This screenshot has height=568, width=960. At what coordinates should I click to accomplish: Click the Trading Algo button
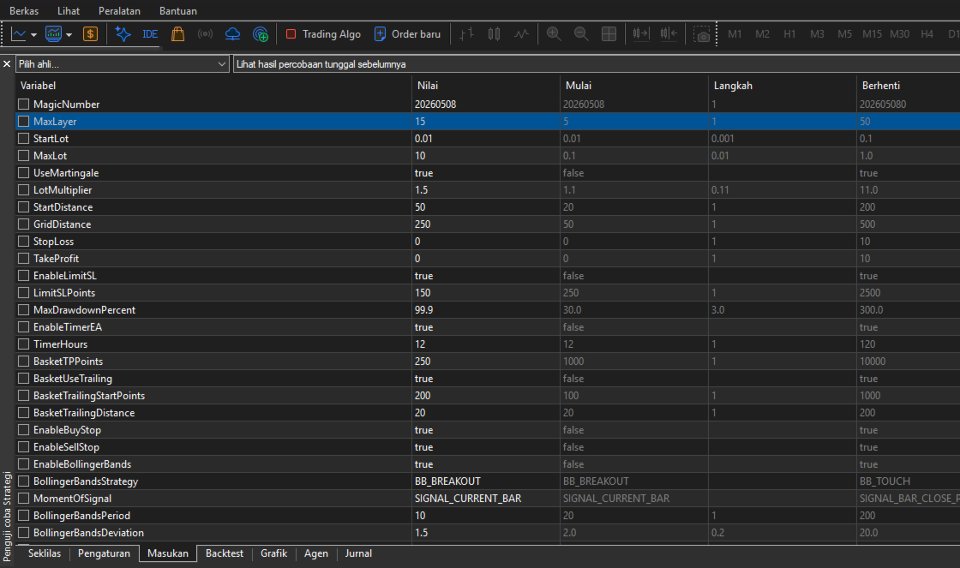click(323, 34)
